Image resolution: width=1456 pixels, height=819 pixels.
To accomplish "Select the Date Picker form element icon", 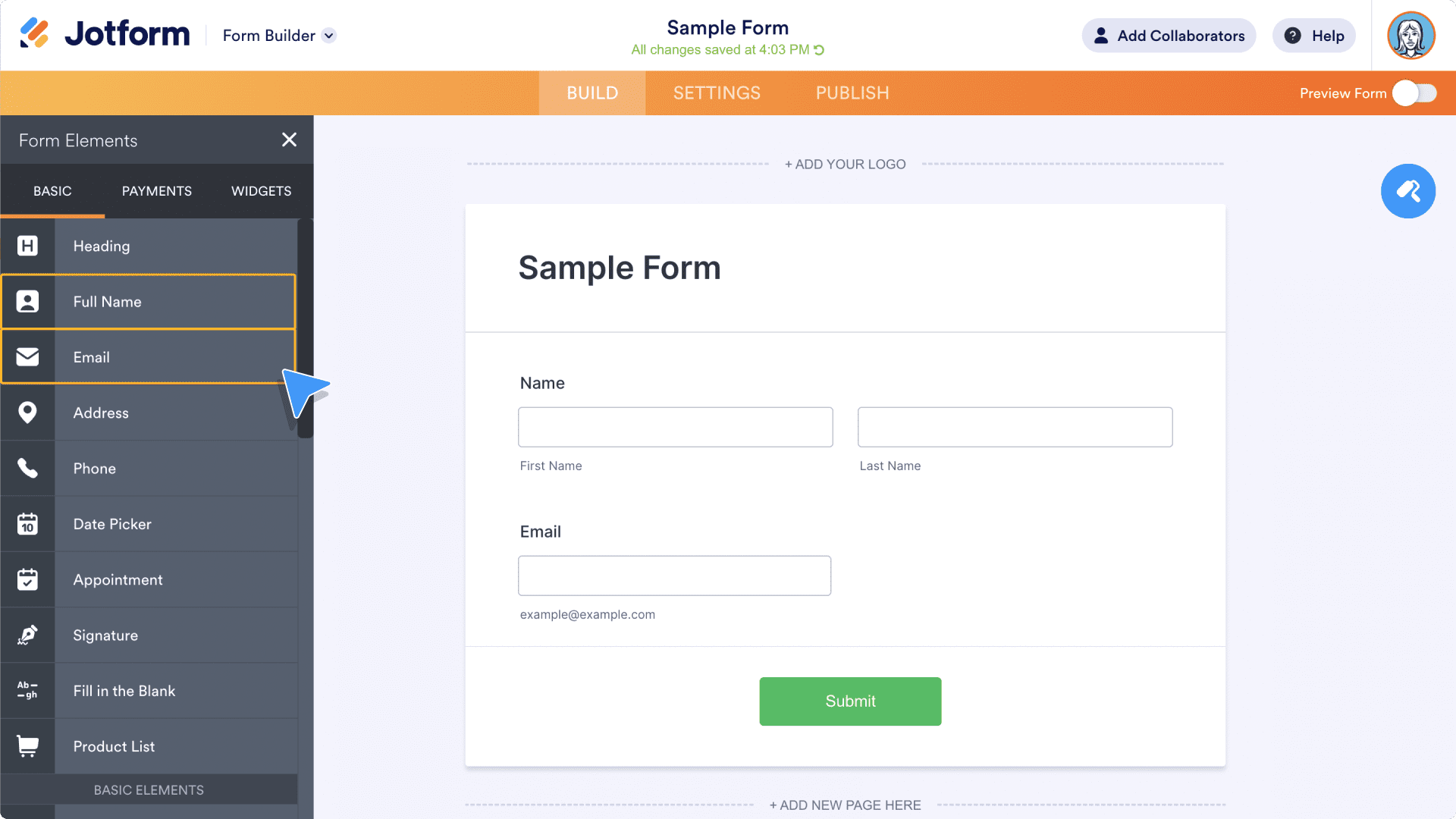I will tap(27, 523).
